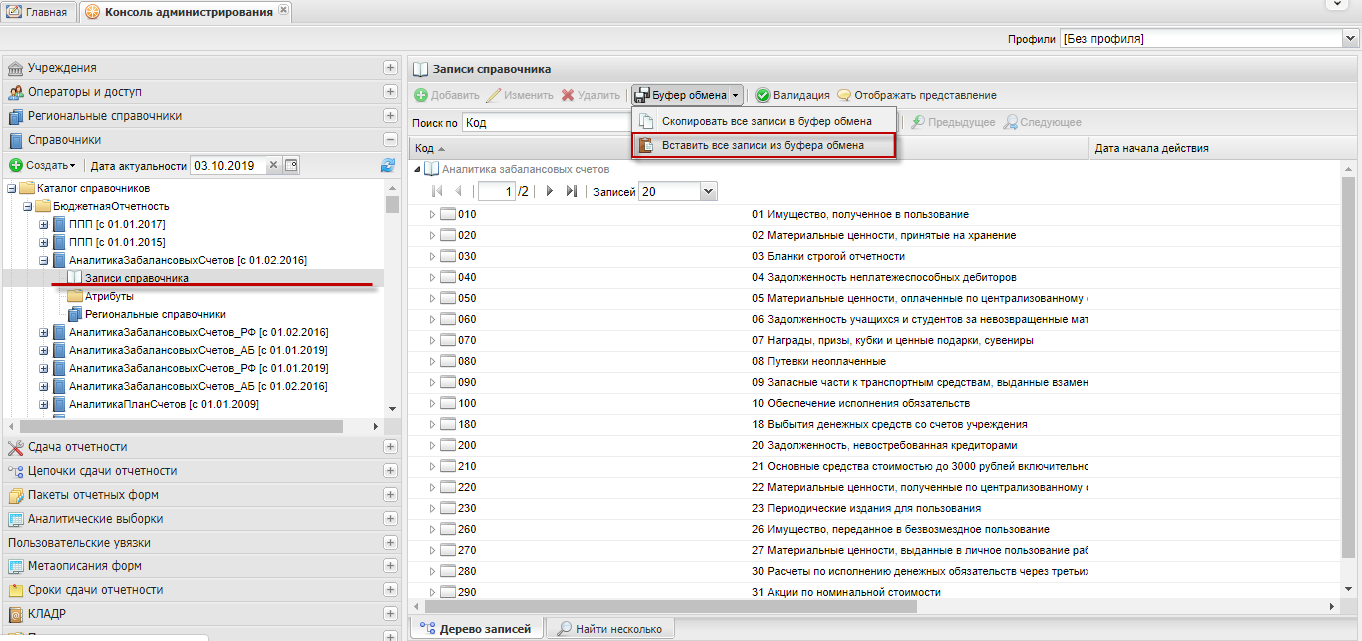The height and width of the screenshot is (641, 1362).
Task: Clear the Дата актуальности date with X
Action: pos(273,165)
